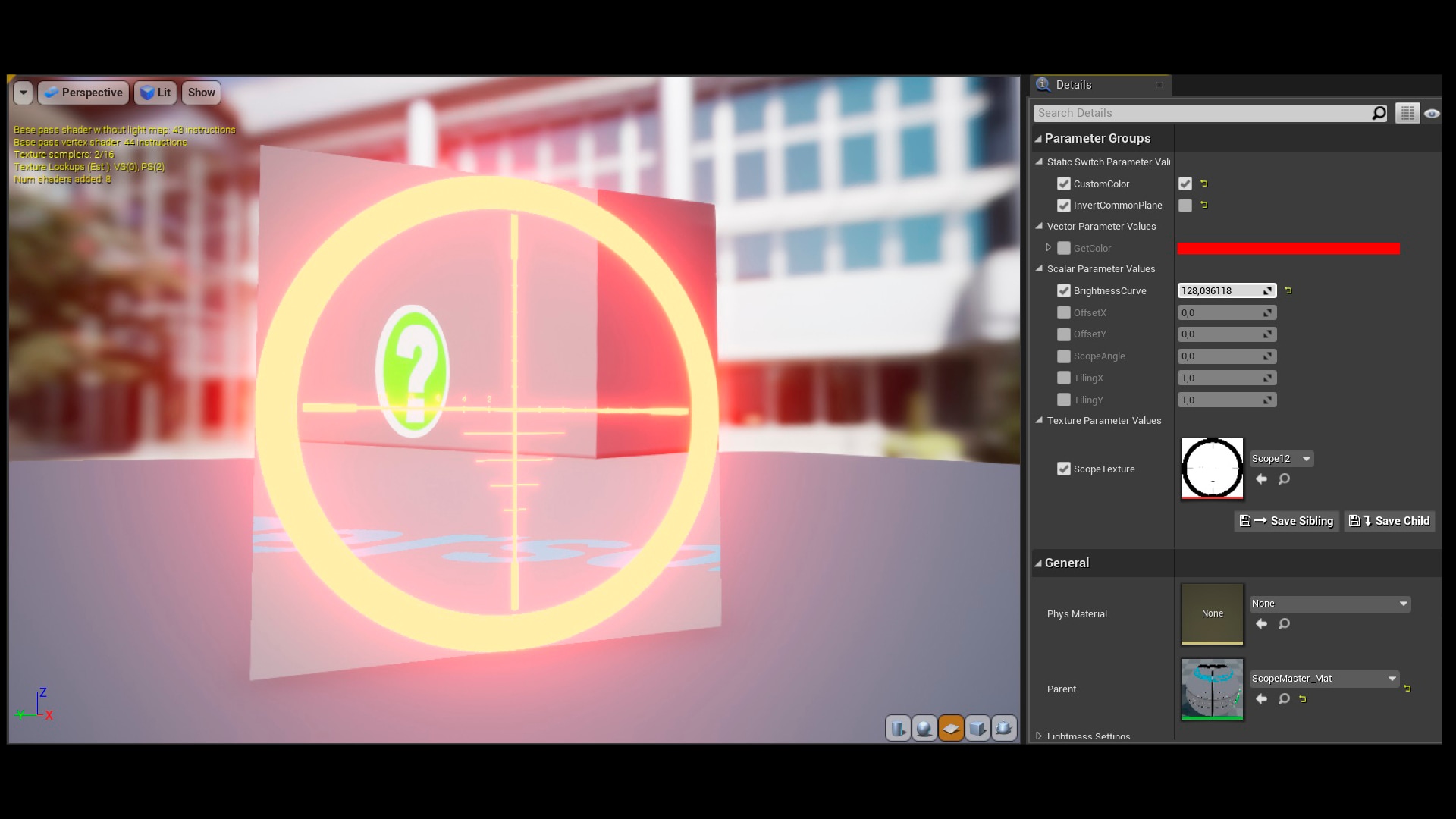The image size is (1456, 819).
Task: Switch preview mesh to sphere shape
Action: coord(924,729)
